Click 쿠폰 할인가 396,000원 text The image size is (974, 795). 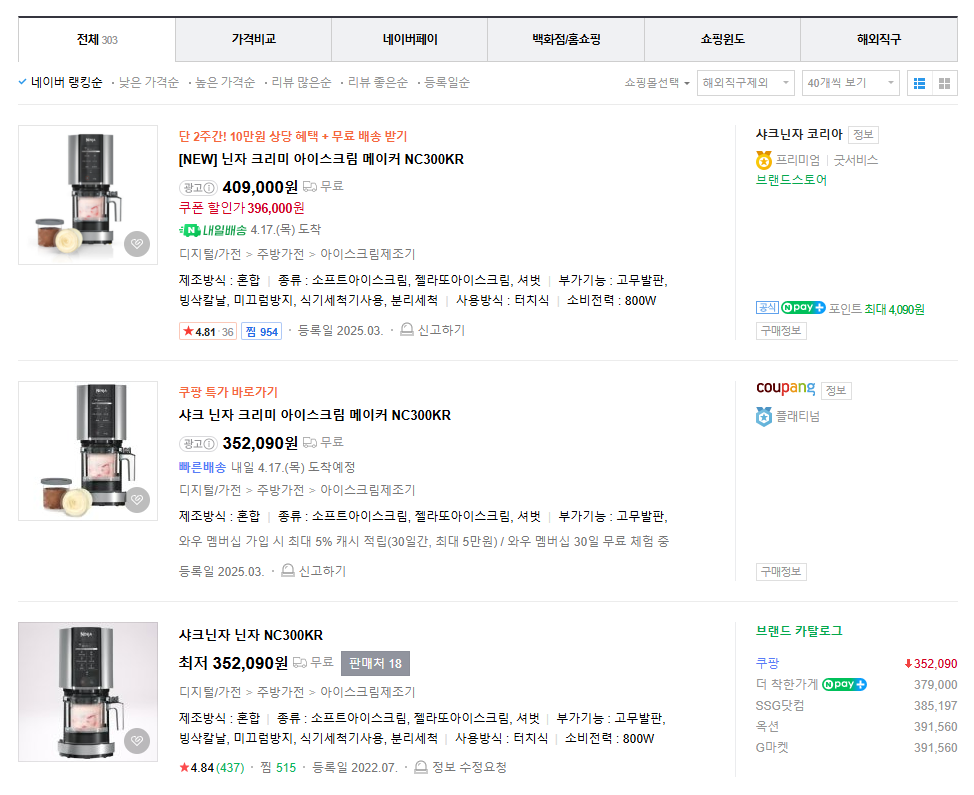click(242, 208)
